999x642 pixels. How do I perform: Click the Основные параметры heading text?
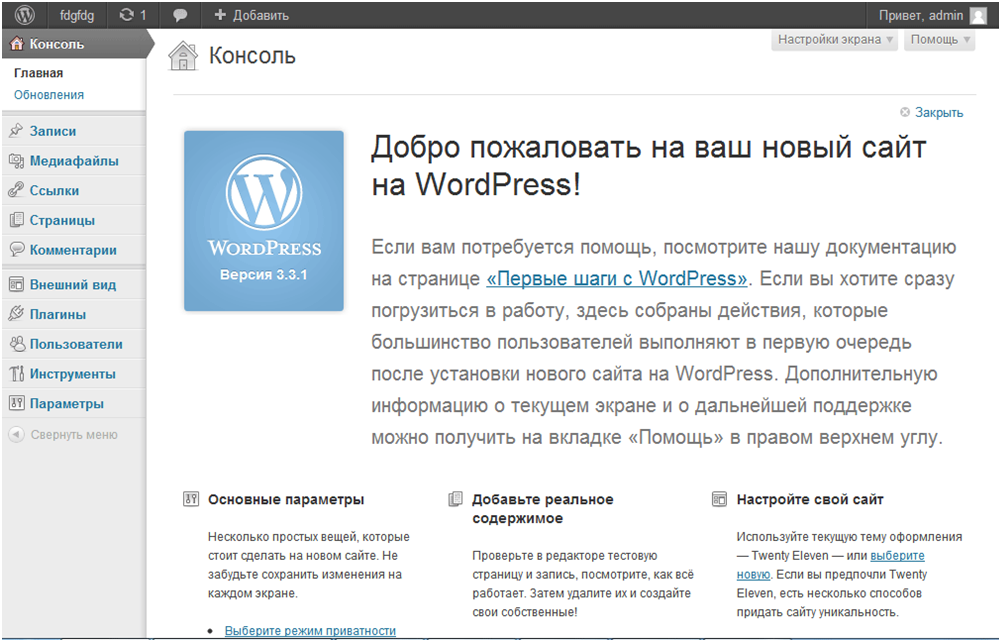[x=286, y=499]
